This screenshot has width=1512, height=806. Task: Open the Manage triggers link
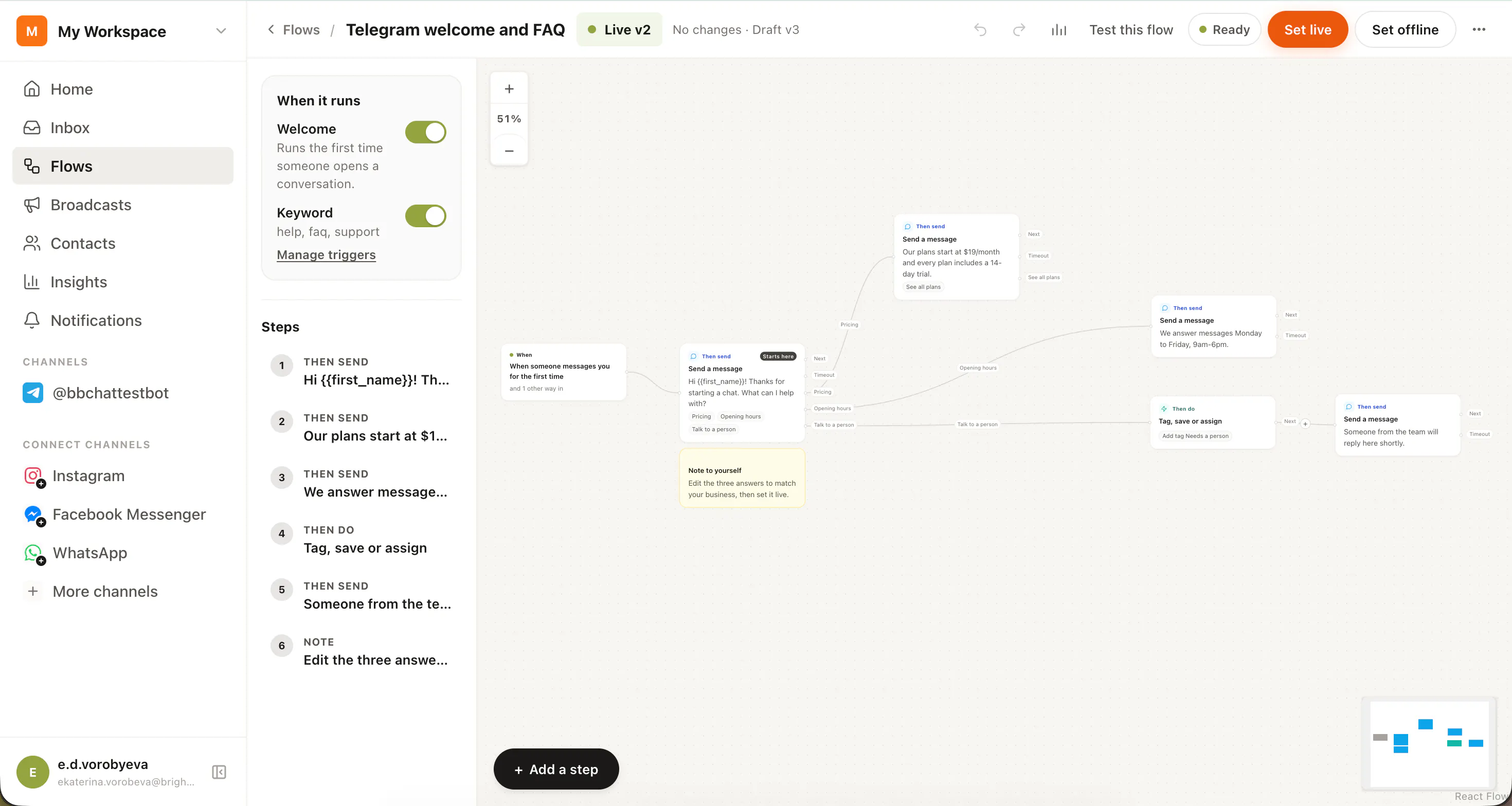tap(326, 254)
